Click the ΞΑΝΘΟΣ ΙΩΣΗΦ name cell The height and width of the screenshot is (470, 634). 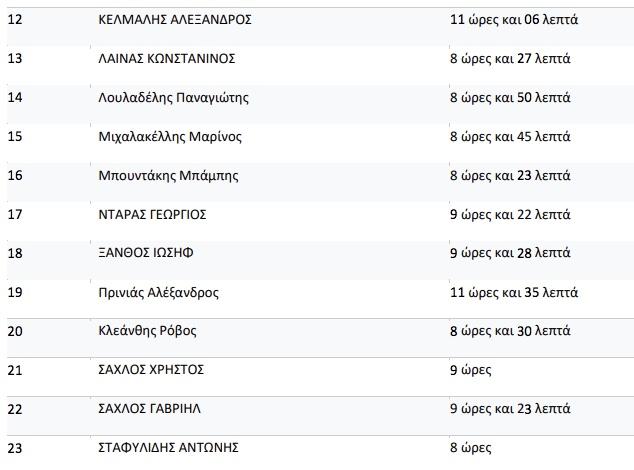coord(146,253)
